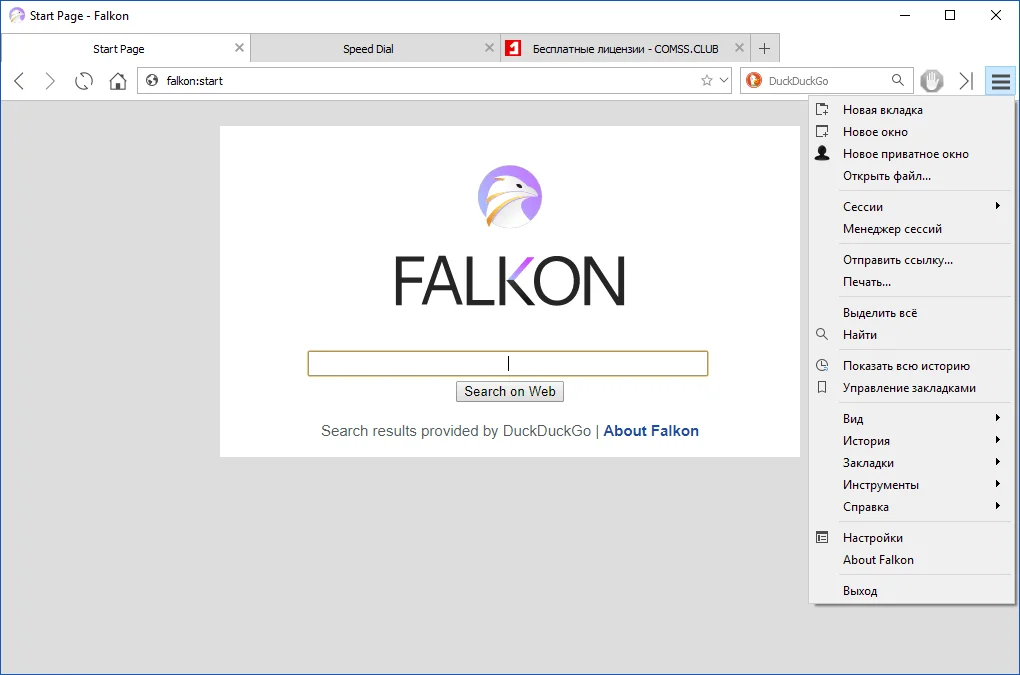Click the start page search input box

[x=508, y=364]
